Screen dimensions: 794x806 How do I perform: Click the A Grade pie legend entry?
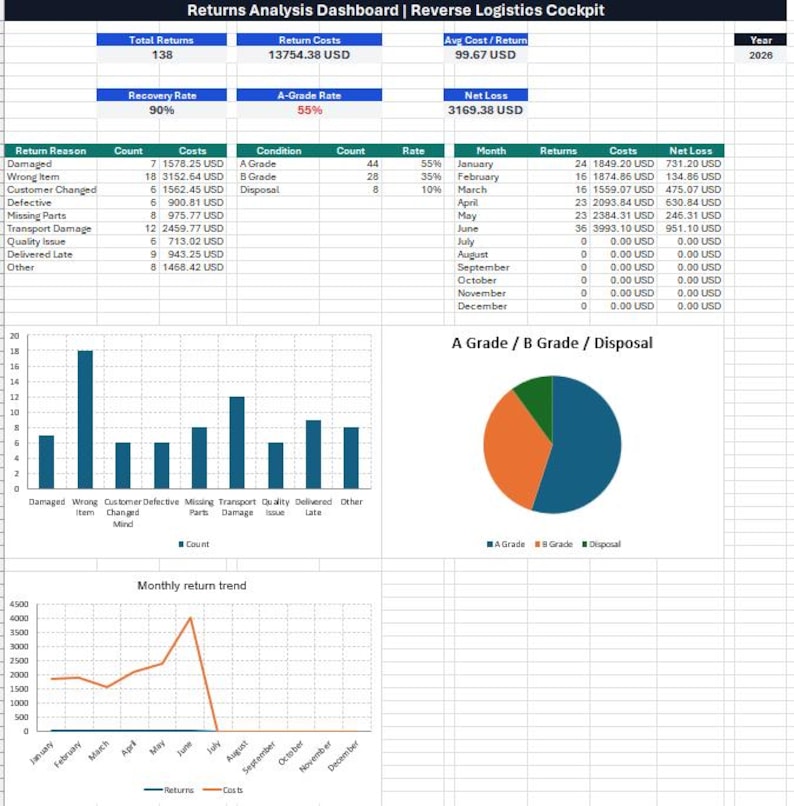tap(506, 544)
